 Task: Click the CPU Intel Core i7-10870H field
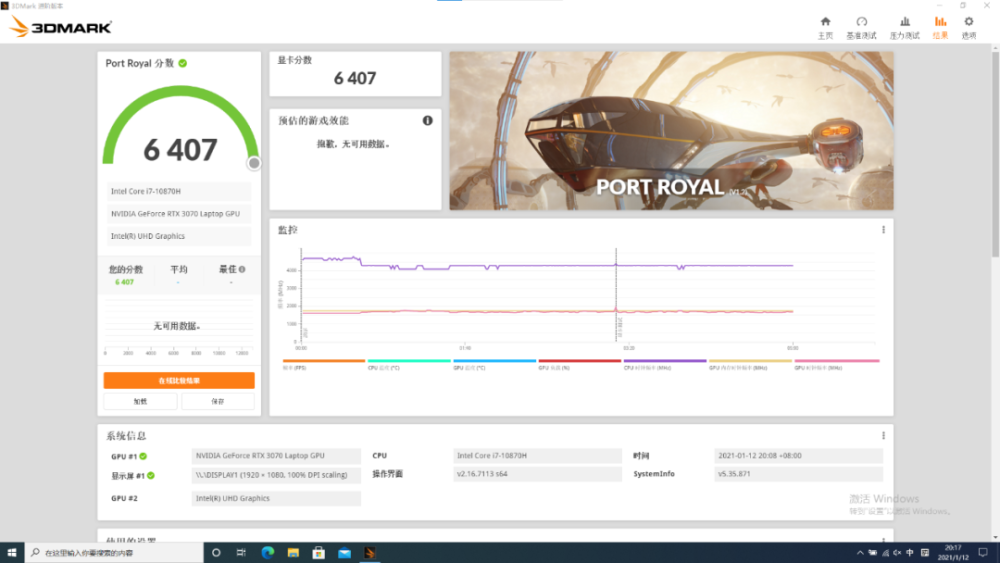(x=538, y=455)
